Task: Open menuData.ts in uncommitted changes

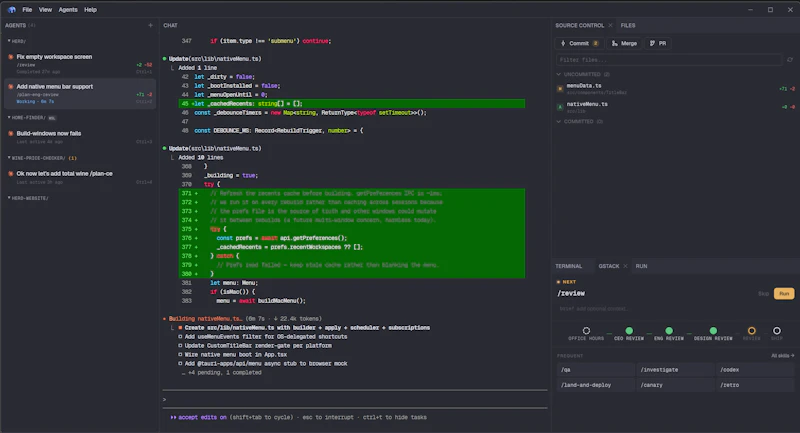Action: click(676, 89)
